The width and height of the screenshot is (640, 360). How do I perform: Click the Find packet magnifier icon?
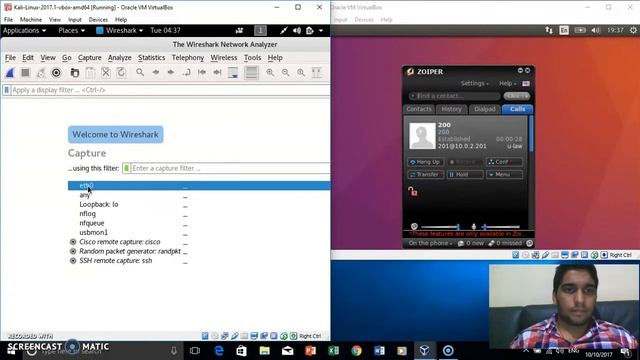point(140,72)
